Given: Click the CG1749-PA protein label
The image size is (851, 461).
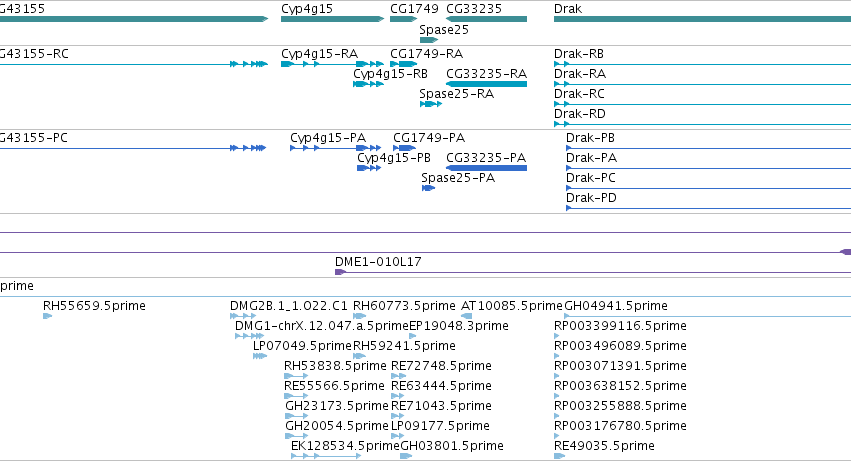Looking at the screenshot, I should tap(429, 138).
